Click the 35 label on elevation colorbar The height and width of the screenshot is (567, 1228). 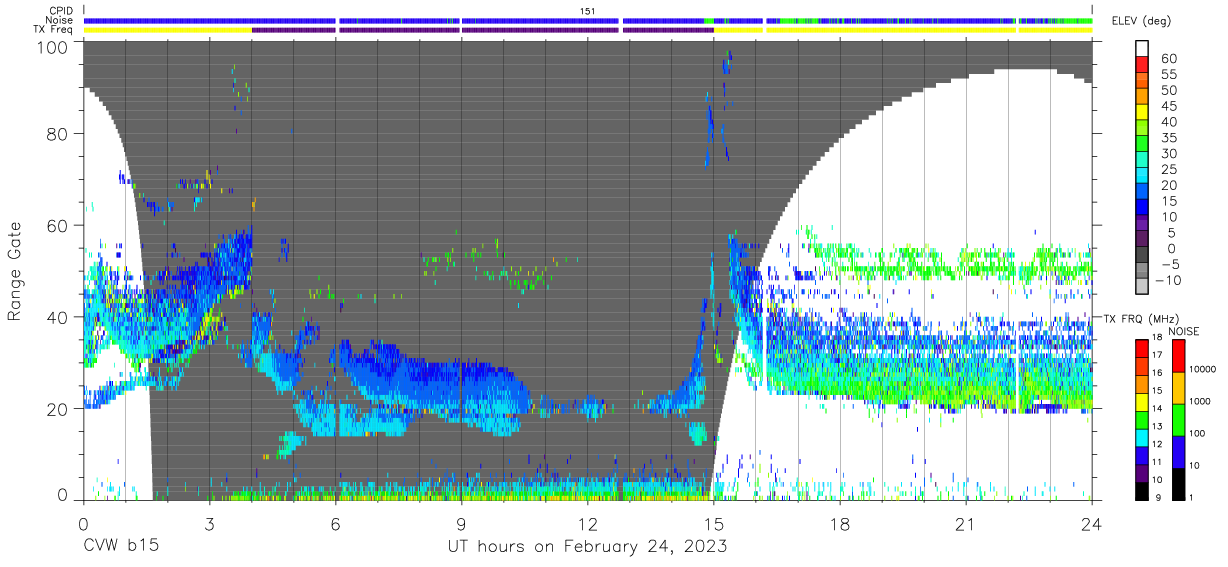(1168, 138)
